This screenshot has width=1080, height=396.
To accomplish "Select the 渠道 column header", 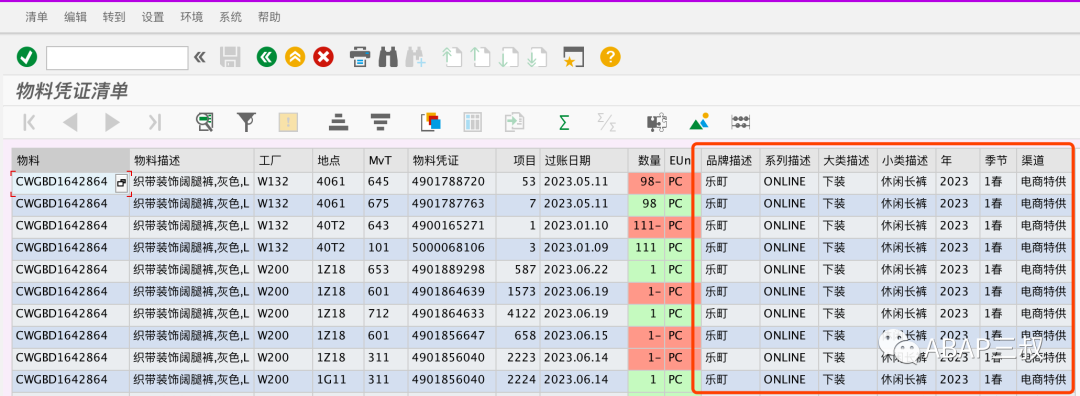I will point(1043,160).
